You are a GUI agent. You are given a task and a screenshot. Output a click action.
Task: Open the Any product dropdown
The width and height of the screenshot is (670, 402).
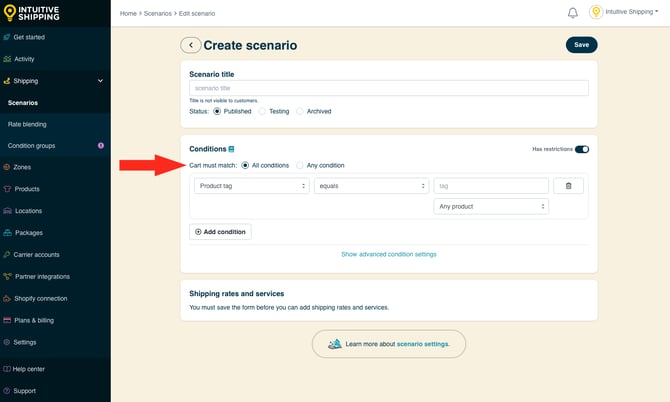[491, 206]
